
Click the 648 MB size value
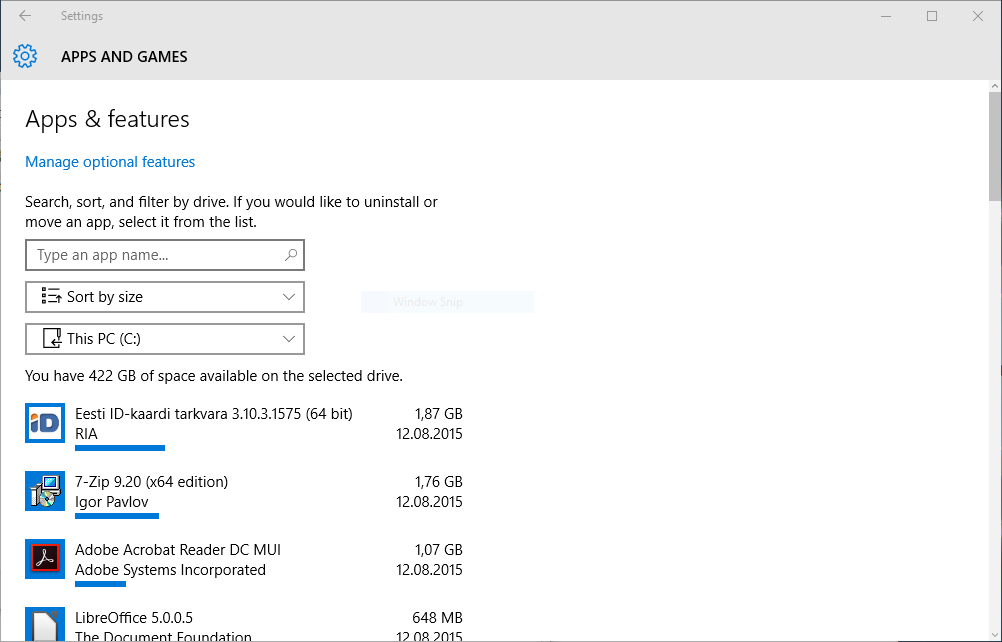coord(437,618)
